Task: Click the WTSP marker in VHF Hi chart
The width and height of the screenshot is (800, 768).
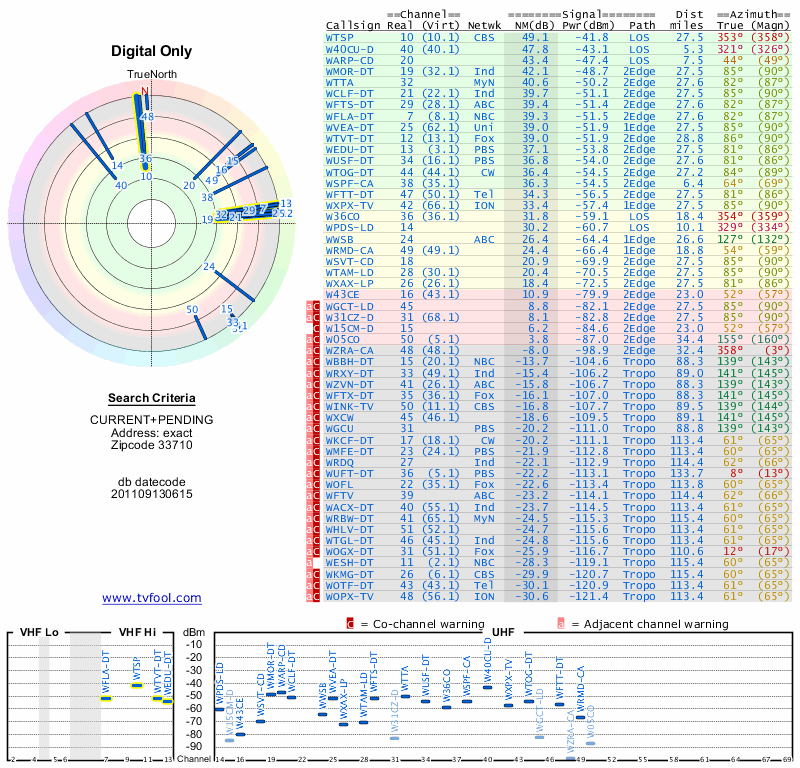Action: (x=137, y=685)
